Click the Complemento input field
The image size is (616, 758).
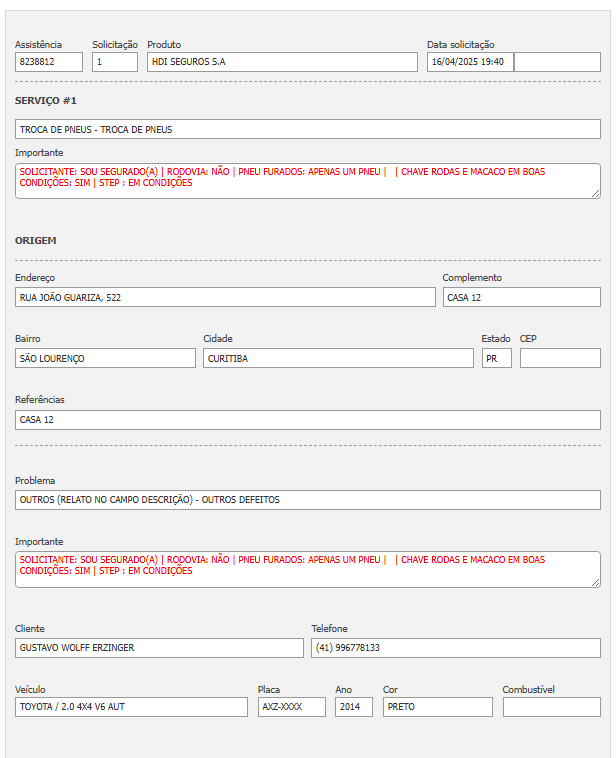click(x=521, y=297)
